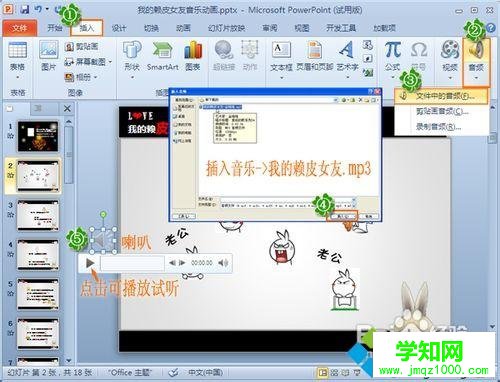The image size is (500, 382).
Task: Toggle audio volume mute button
Action: coord(223,263)
